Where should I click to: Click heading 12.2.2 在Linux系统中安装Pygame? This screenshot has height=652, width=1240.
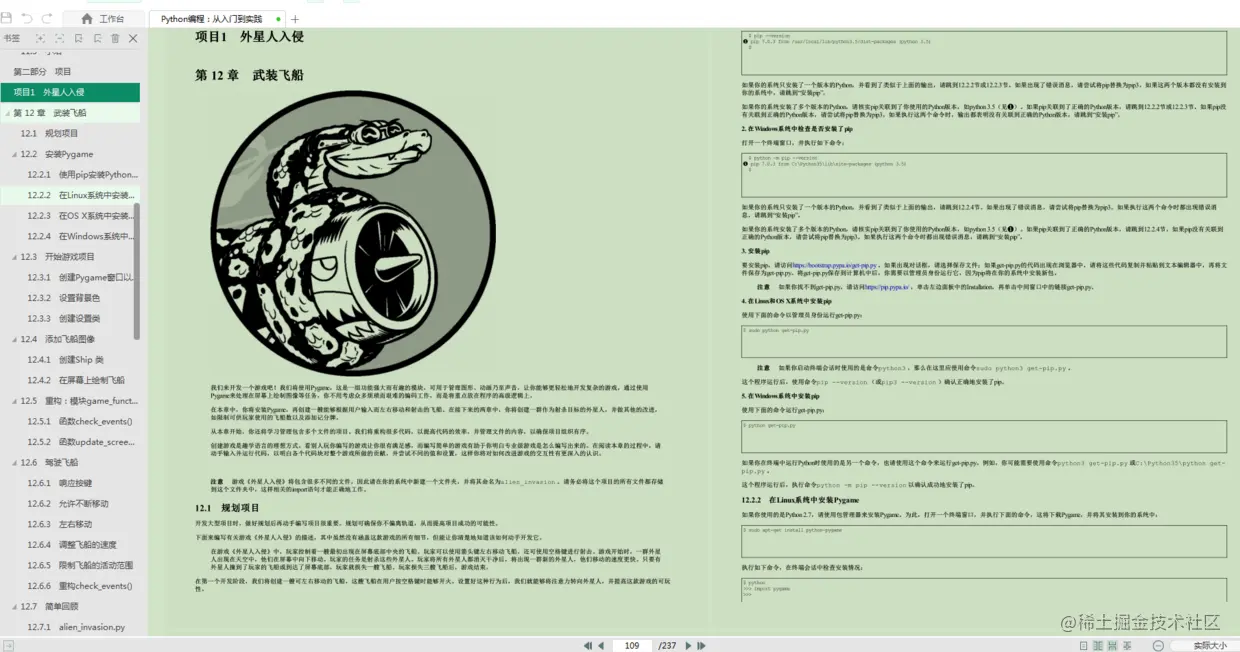point(801,500)
